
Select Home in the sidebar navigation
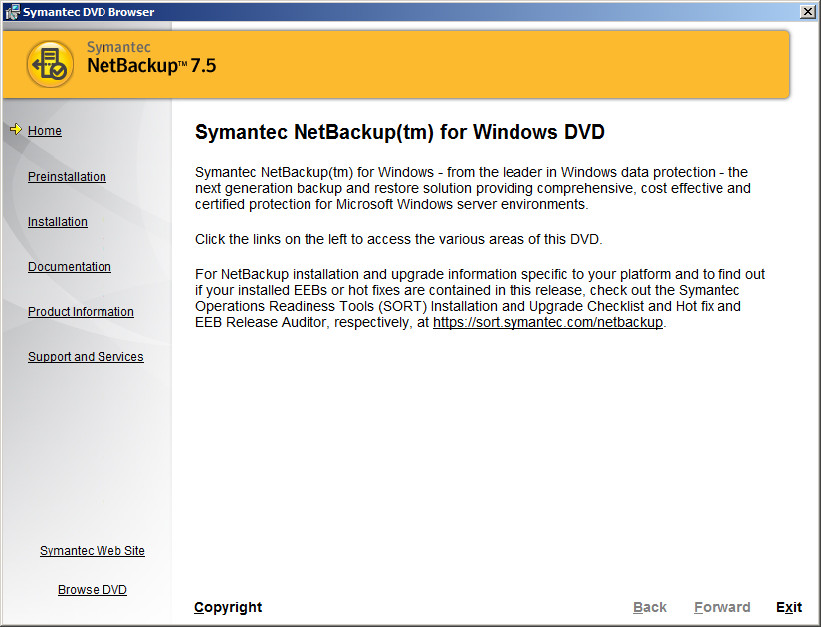coord(44,131)
